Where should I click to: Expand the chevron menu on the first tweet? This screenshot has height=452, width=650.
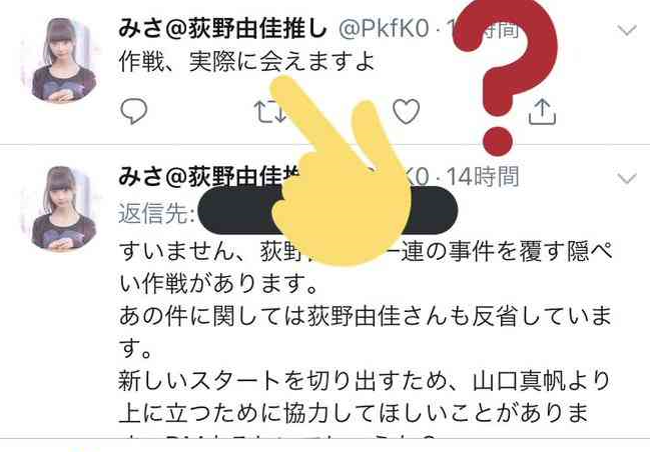click(x=626, y=30)
